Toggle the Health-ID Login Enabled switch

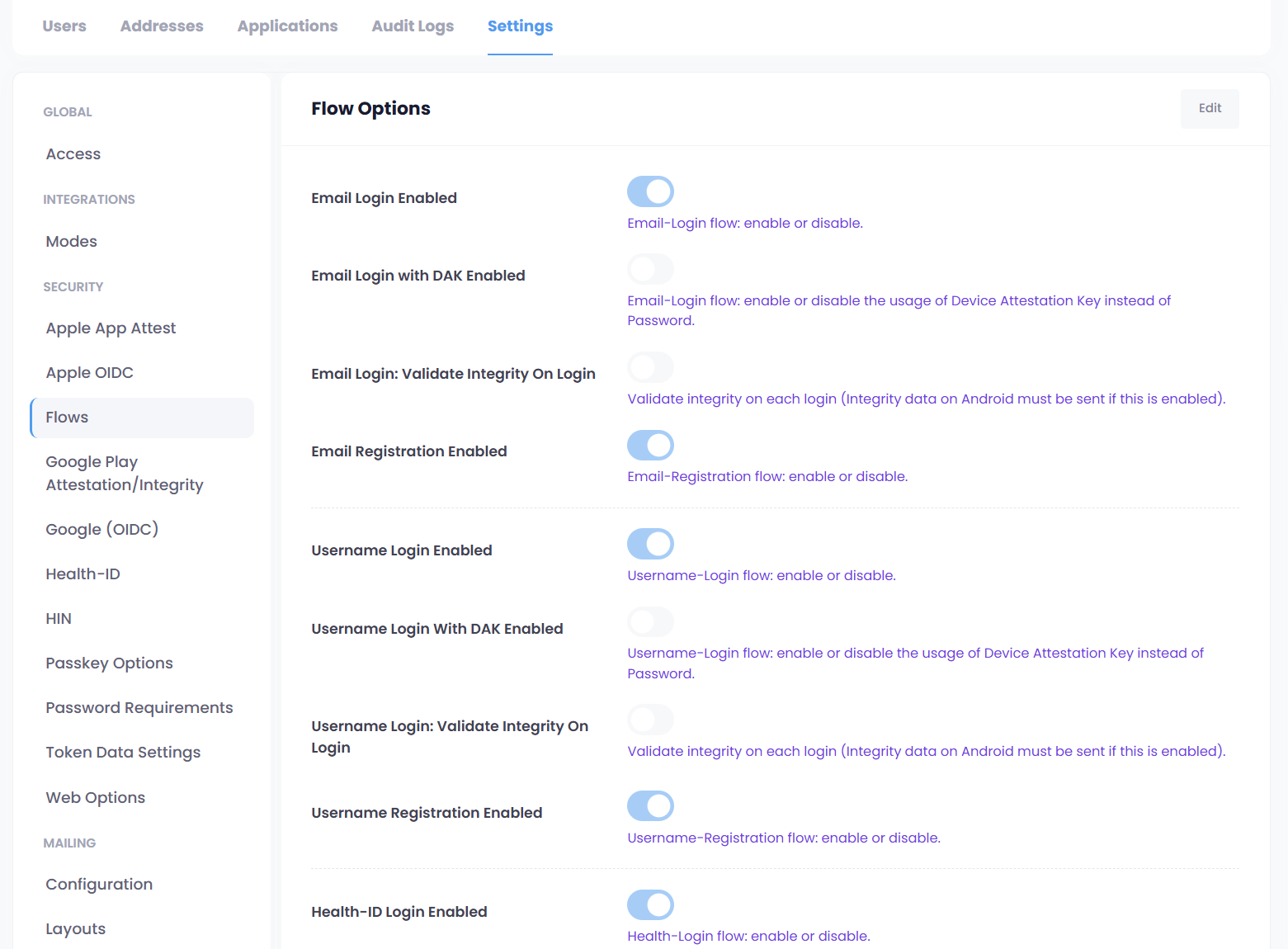pyautogui.click(x=650, y=904)
